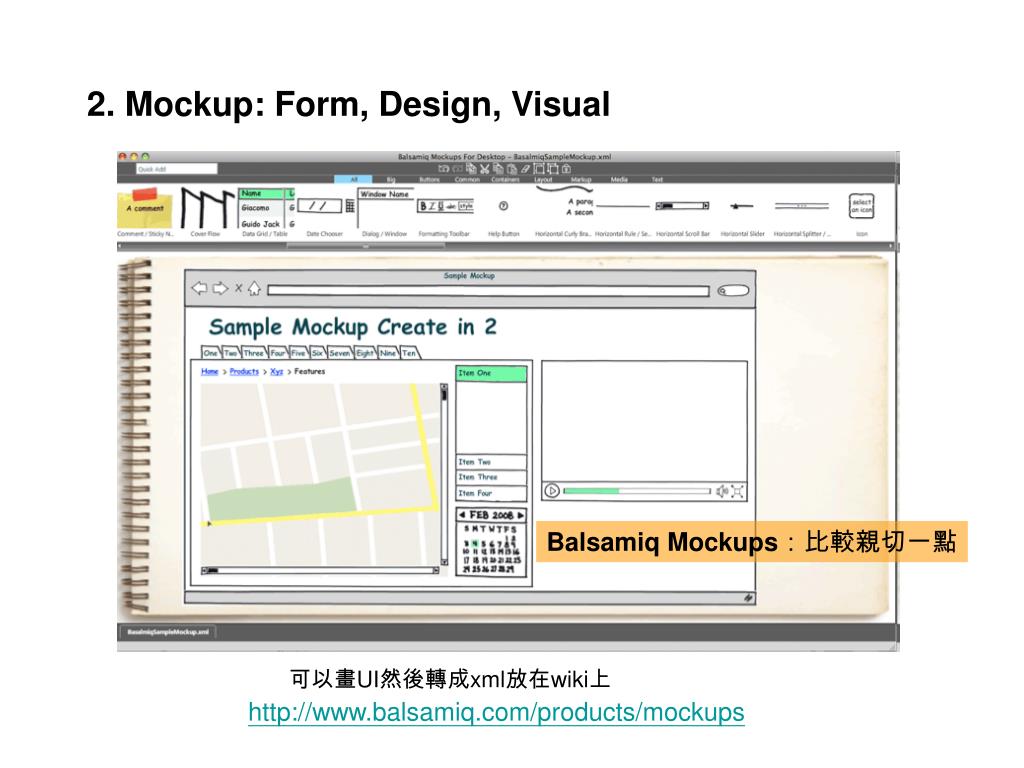Click the mockup video volume icon
This screenshot has height=768, width=1024.
pyautogui.click(x=722, y=491)
